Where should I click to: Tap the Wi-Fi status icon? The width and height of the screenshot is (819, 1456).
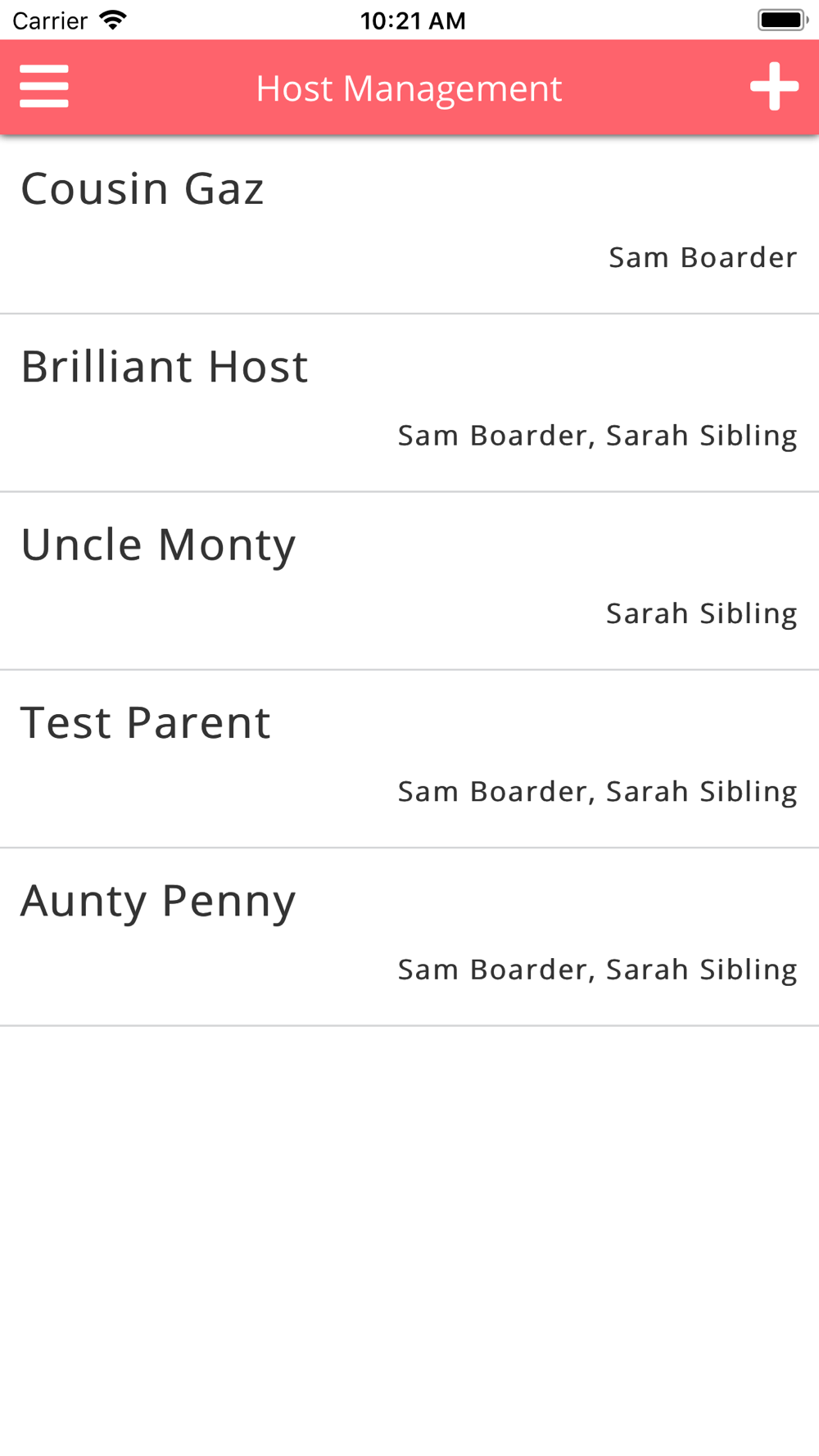113,20
